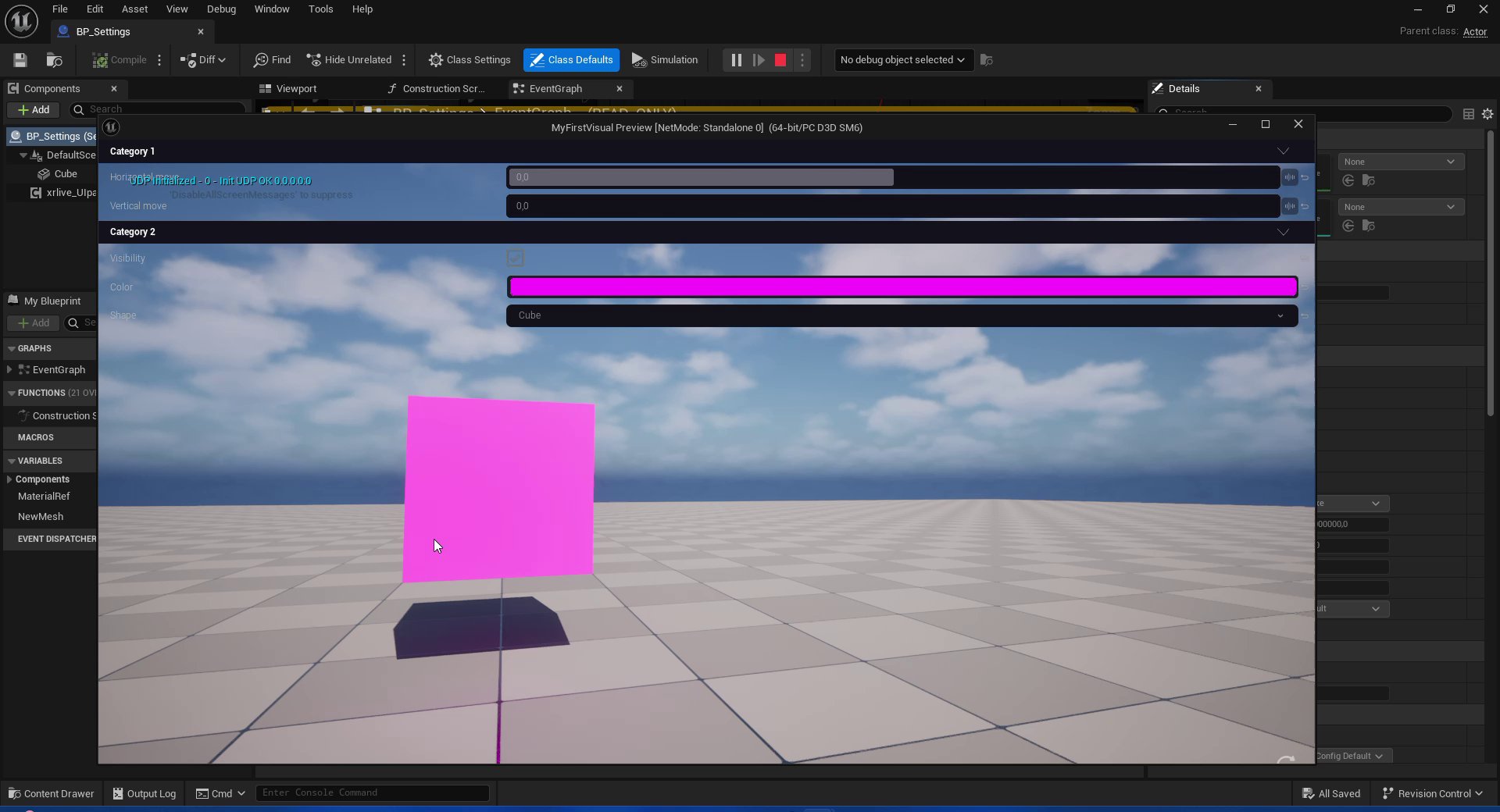Collapse the VARIABLES section
This screenshot has height=812, width=1500.
pos(12,461)
